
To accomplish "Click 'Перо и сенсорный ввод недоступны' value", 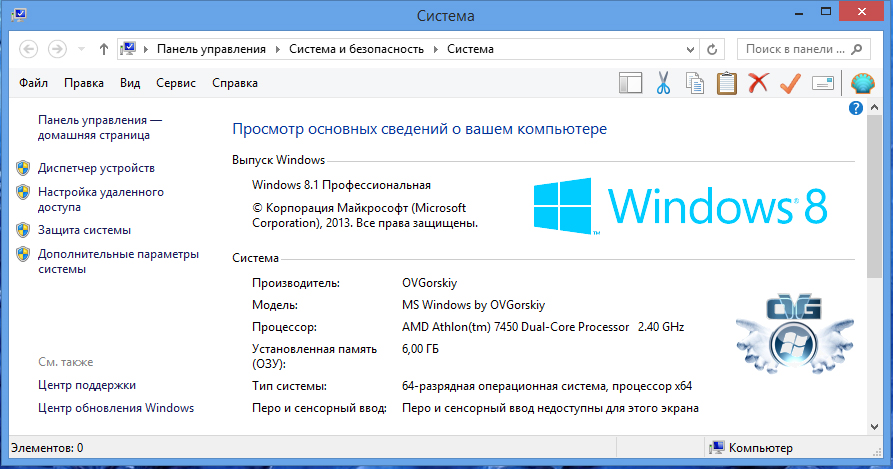I will point(550,408).
